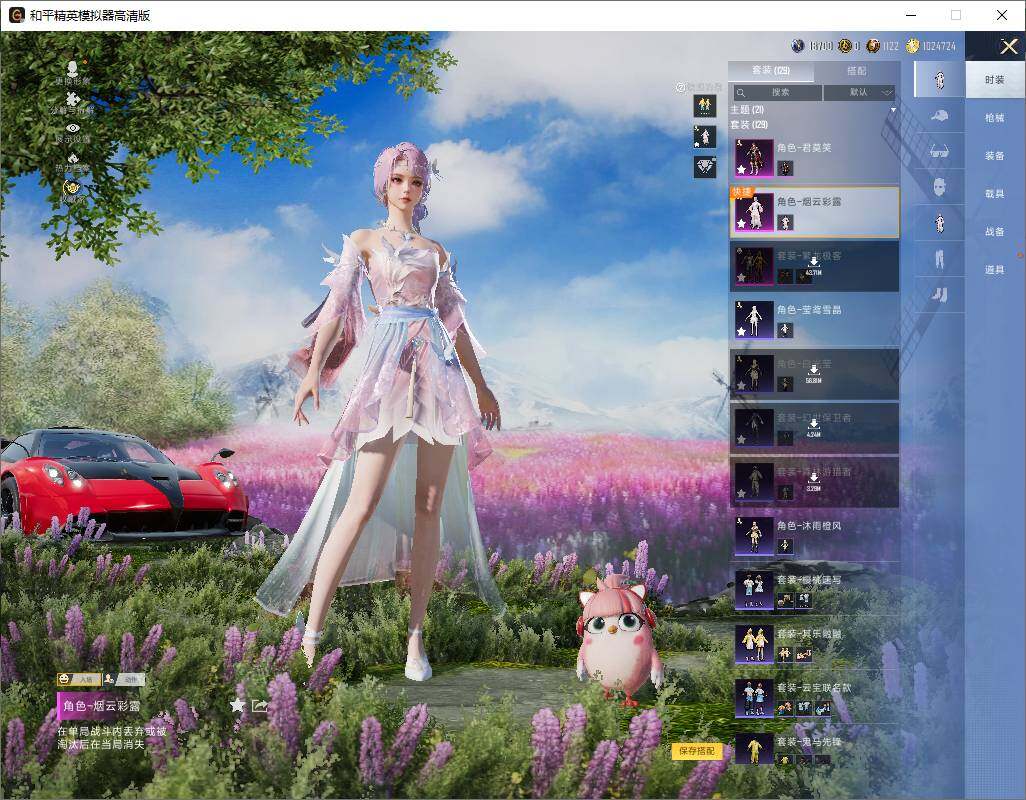This screenshot has height=800, width=1026.
Task: Open the 默认 sort dropdown
Action: point(859,92)
